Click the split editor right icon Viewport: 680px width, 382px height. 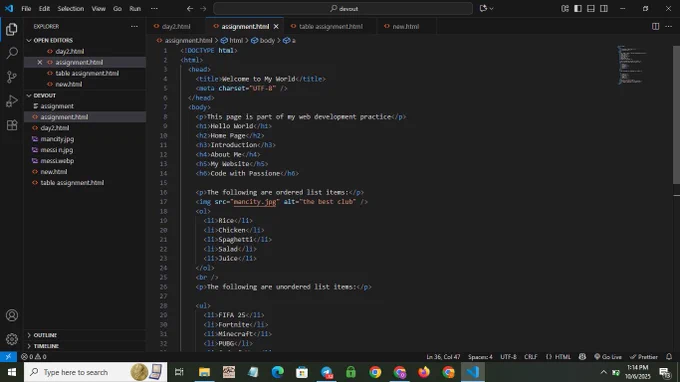655,26
